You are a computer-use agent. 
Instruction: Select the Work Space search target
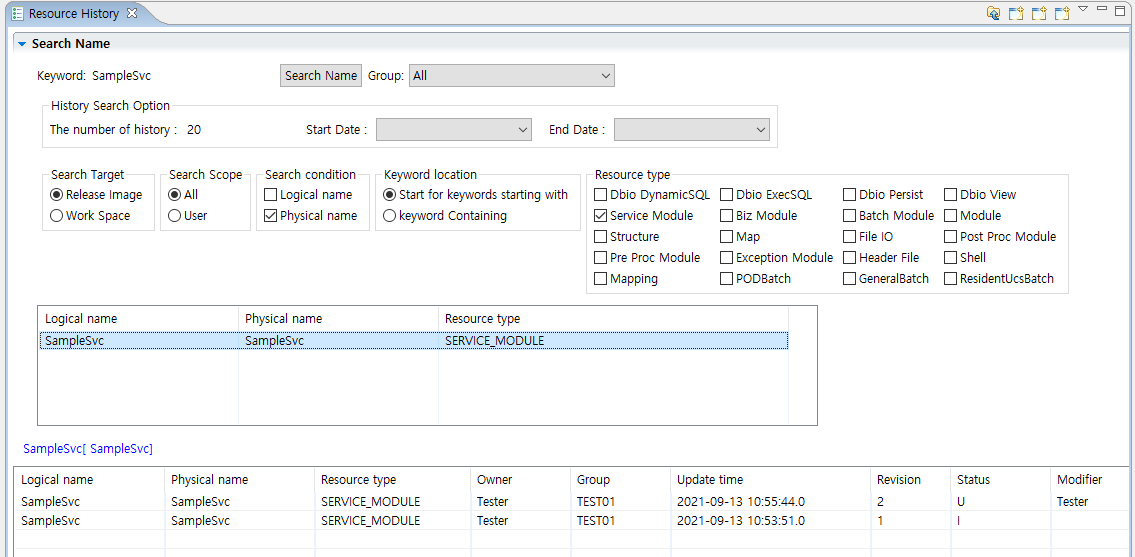[57, 216]
